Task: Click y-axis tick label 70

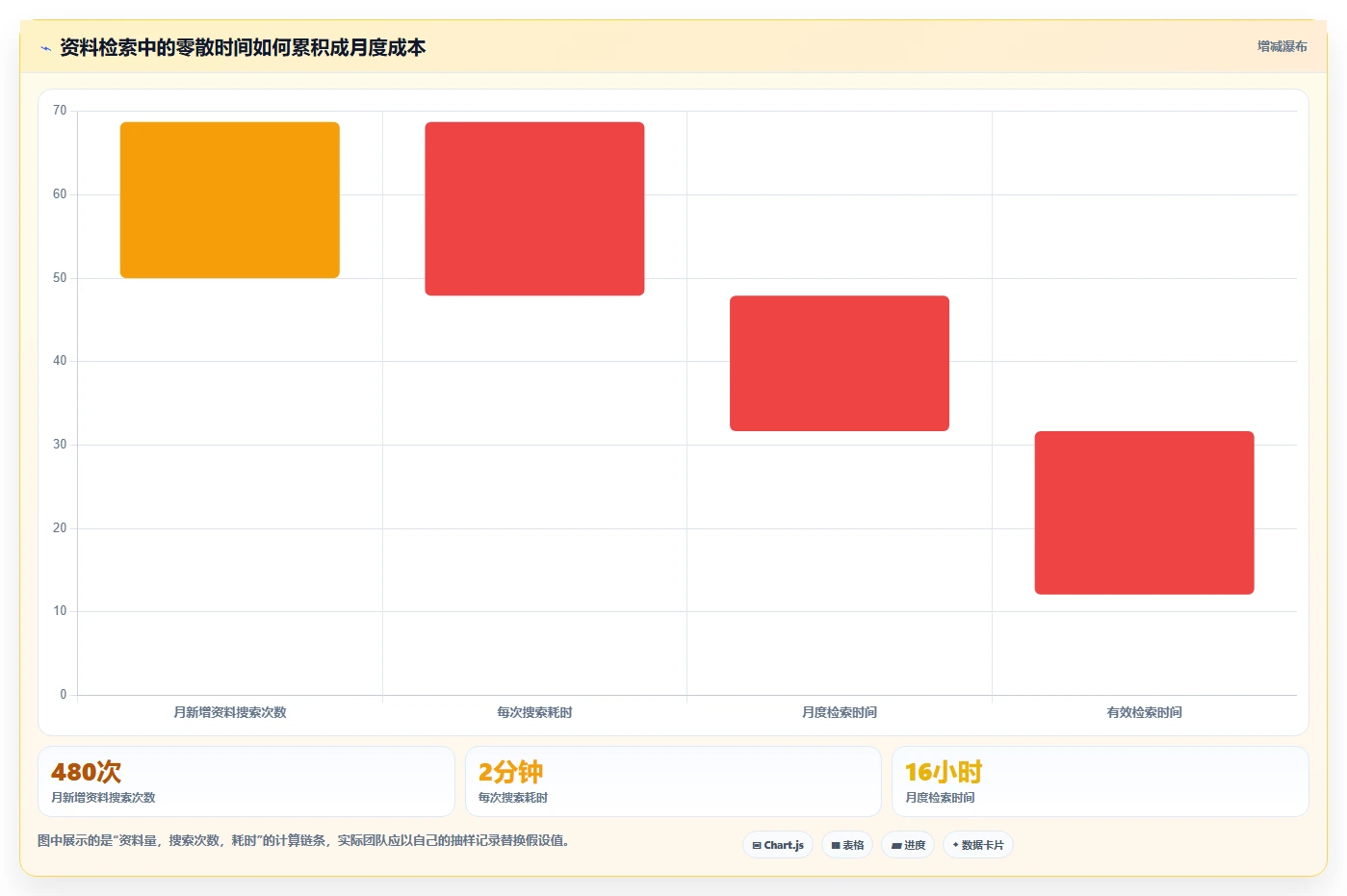Action: pos(60,111)
